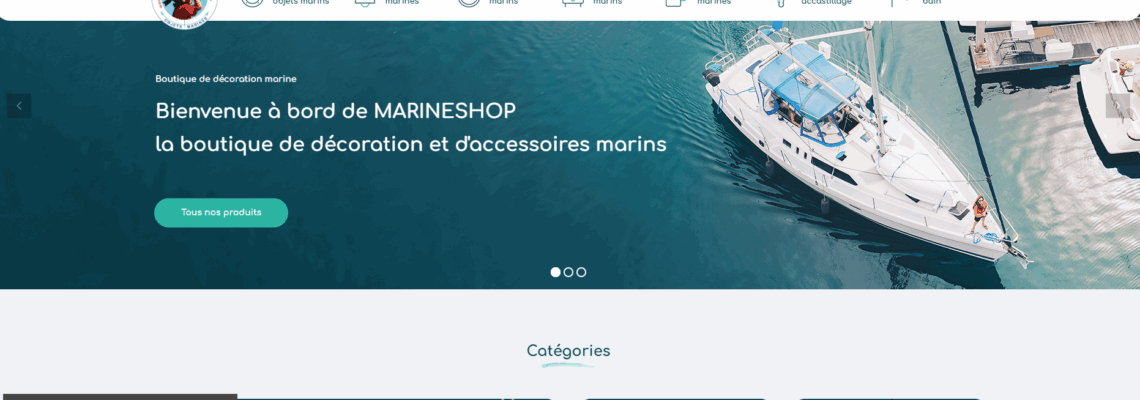Open the accastillage menu
Screen dimensions: 1140x400
pyautogui.click(x=826, y=3)
